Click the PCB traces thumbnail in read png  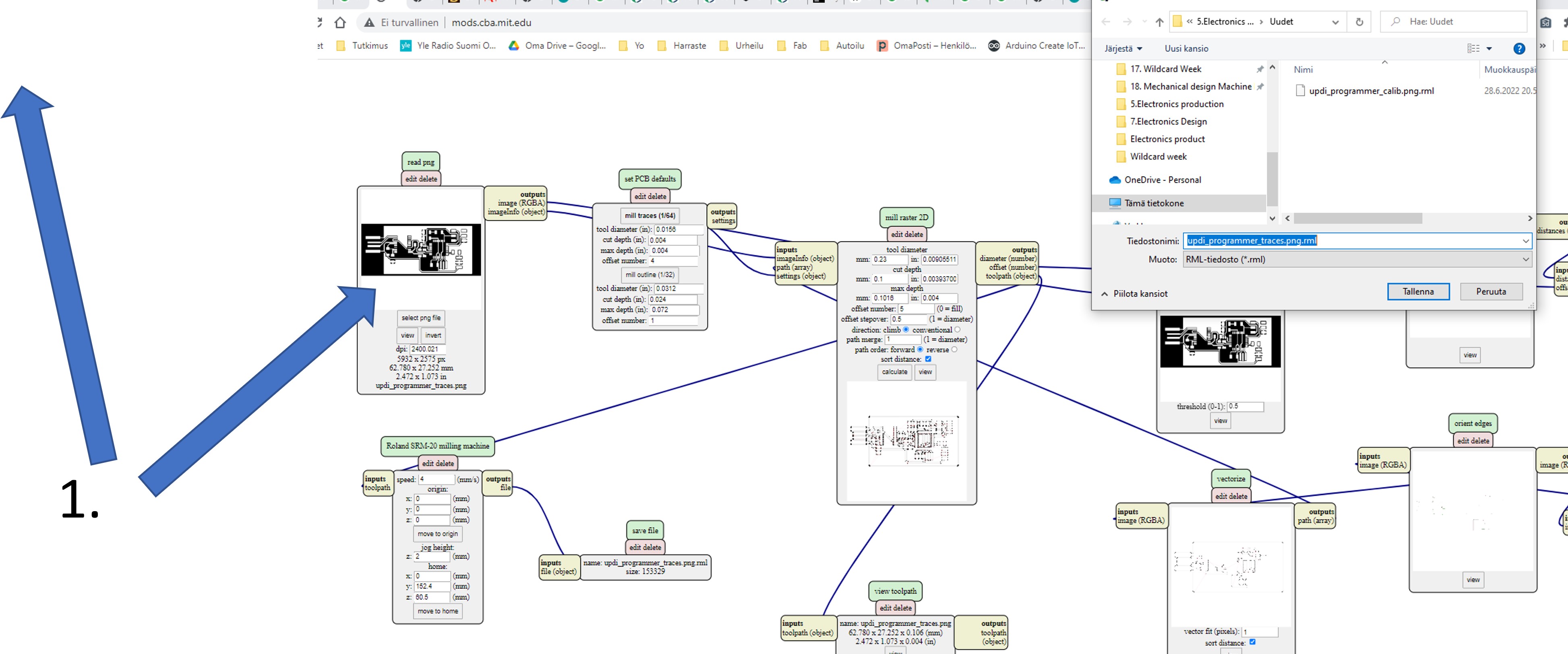click(x=421, y=250)
